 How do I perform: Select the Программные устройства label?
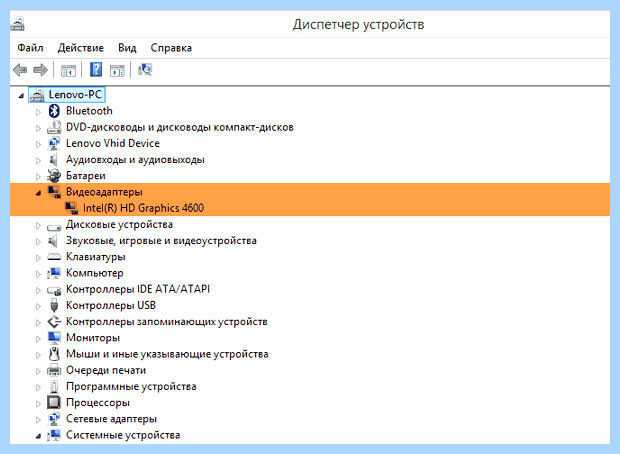[131, 387]
